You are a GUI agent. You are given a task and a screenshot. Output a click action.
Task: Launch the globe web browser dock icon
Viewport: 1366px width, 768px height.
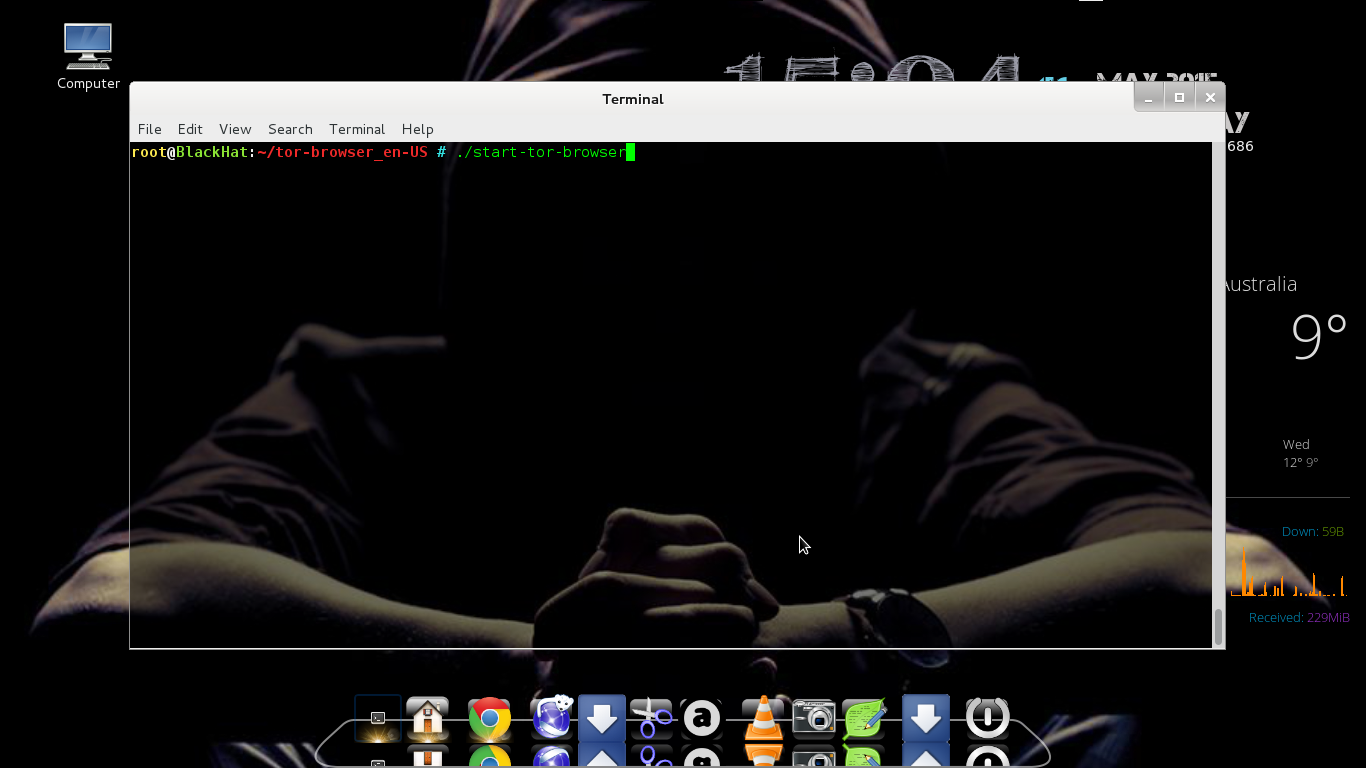pos(551,717)
